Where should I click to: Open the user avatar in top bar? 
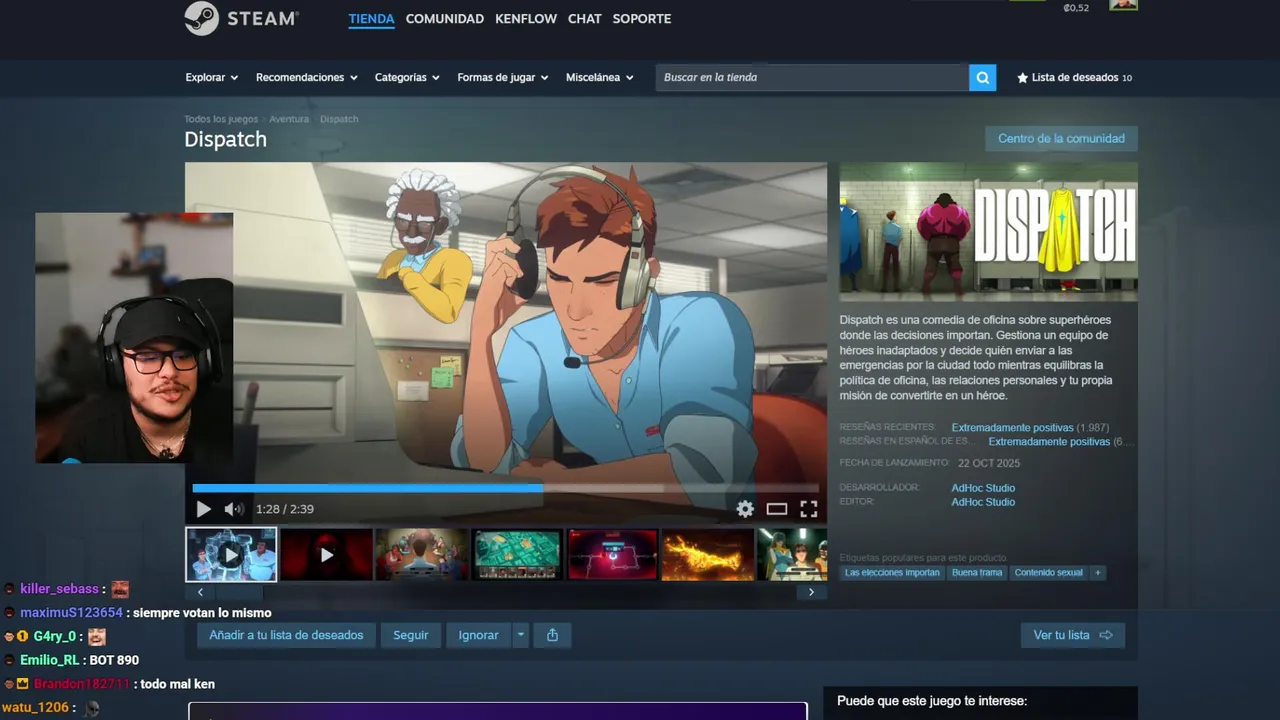click(x=1123, y=5)
